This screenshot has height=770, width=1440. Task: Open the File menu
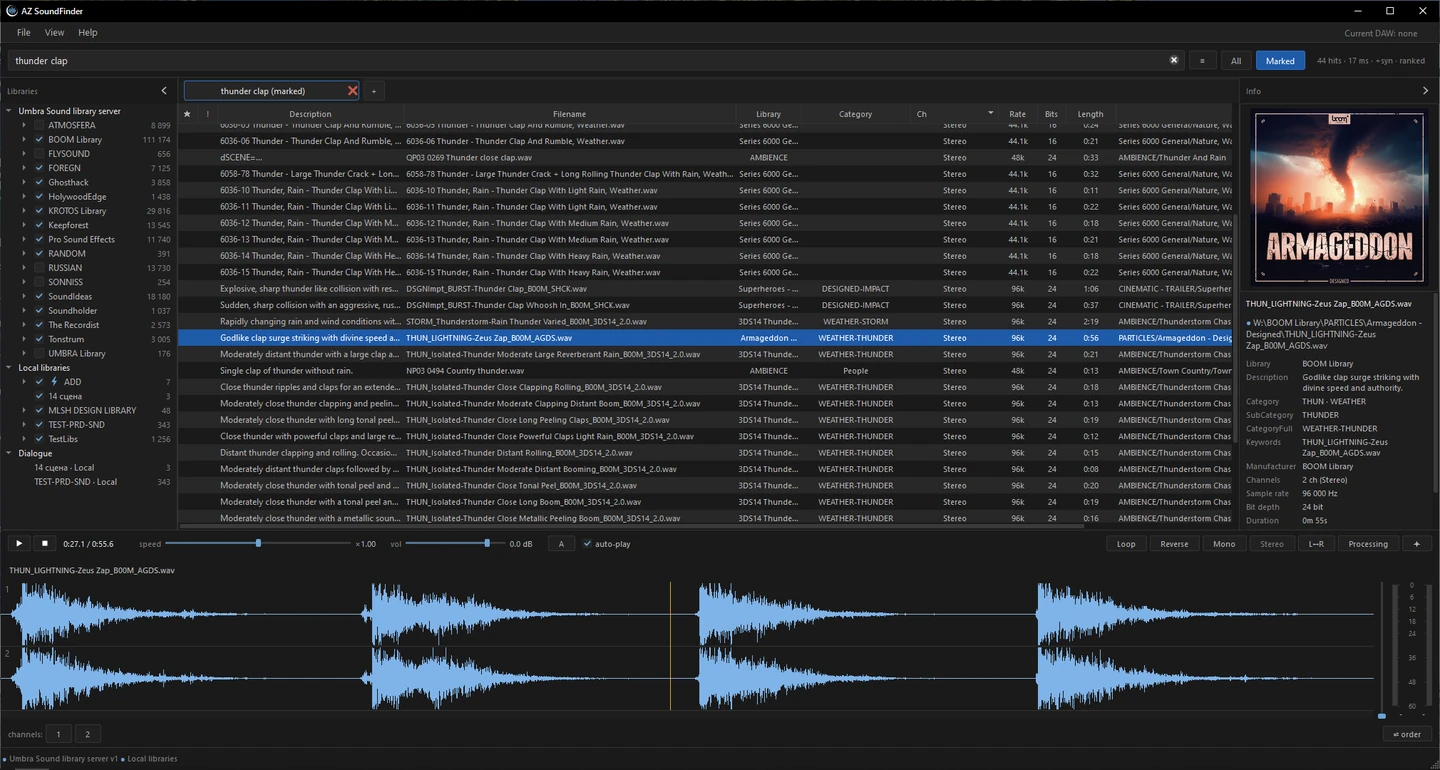point(23,33)
